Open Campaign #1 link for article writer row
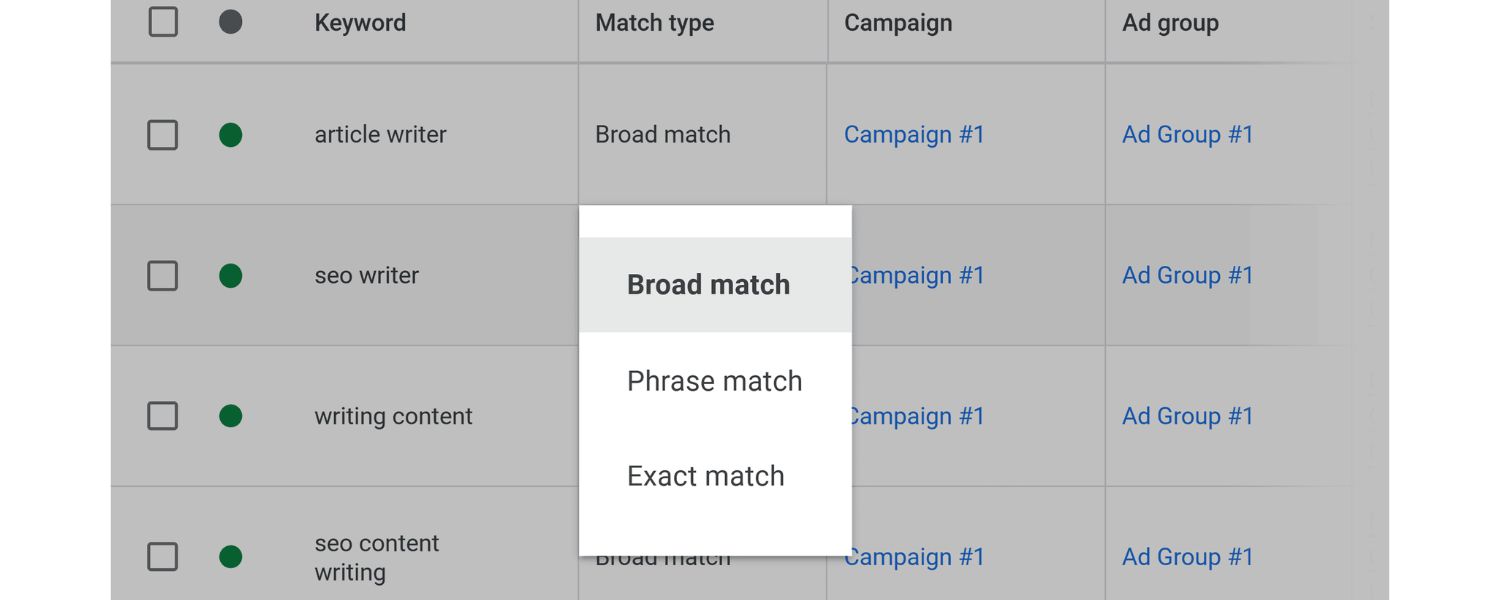Screen dimensions: 1500x600 914,134
